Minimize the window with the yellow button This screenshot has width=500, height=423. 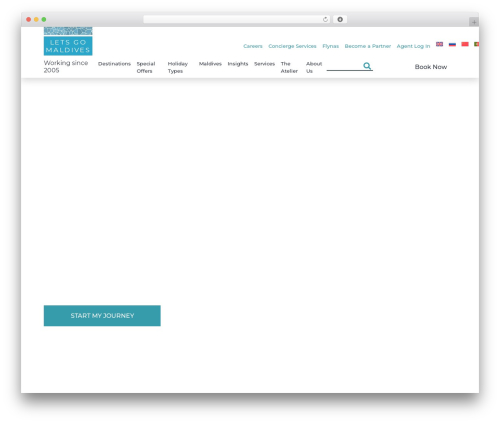pos(36,20)
